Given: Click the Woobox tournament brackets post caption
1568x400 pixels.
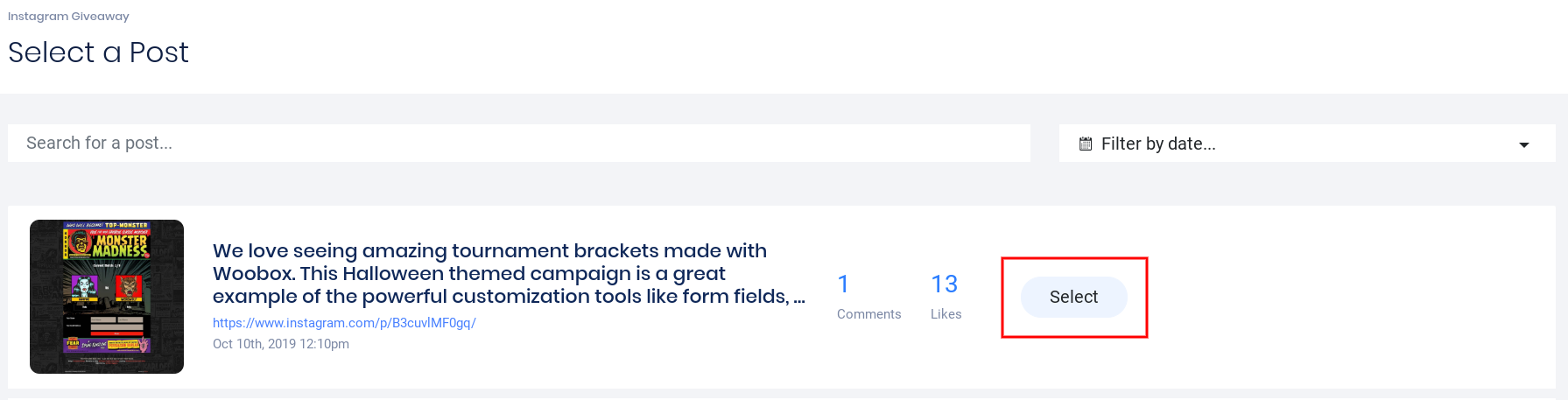Looking at the screenshot, I should [509, 273].
